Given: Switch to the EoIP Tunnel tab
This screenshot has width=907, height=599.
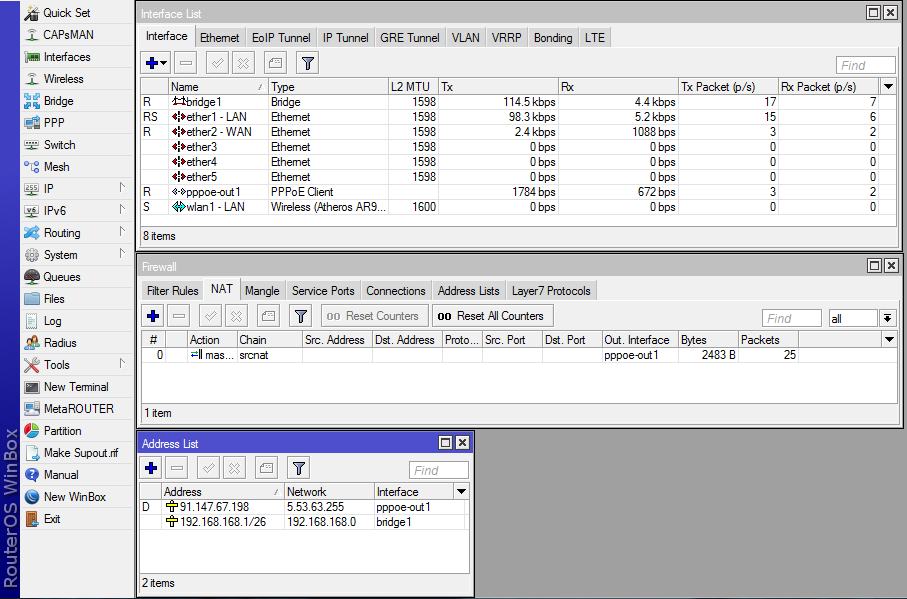Looking at the screenshot, I should click(x=281, y=38).
